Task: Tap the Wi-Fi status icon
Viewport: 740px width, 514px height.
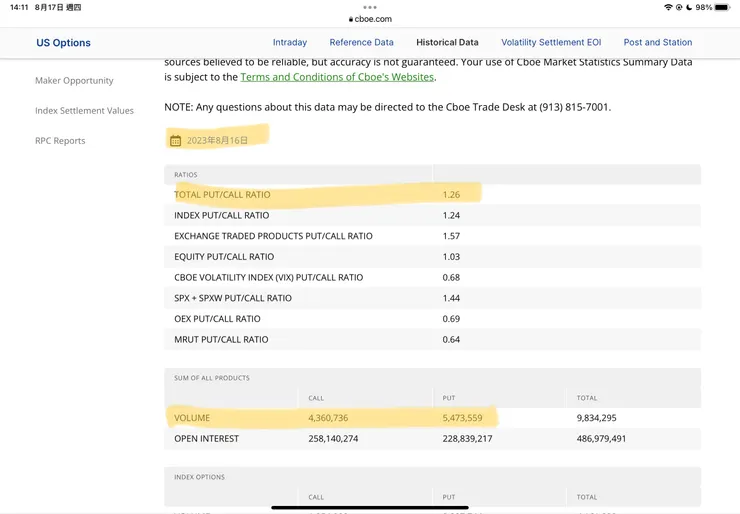Action: click(668, 7)
